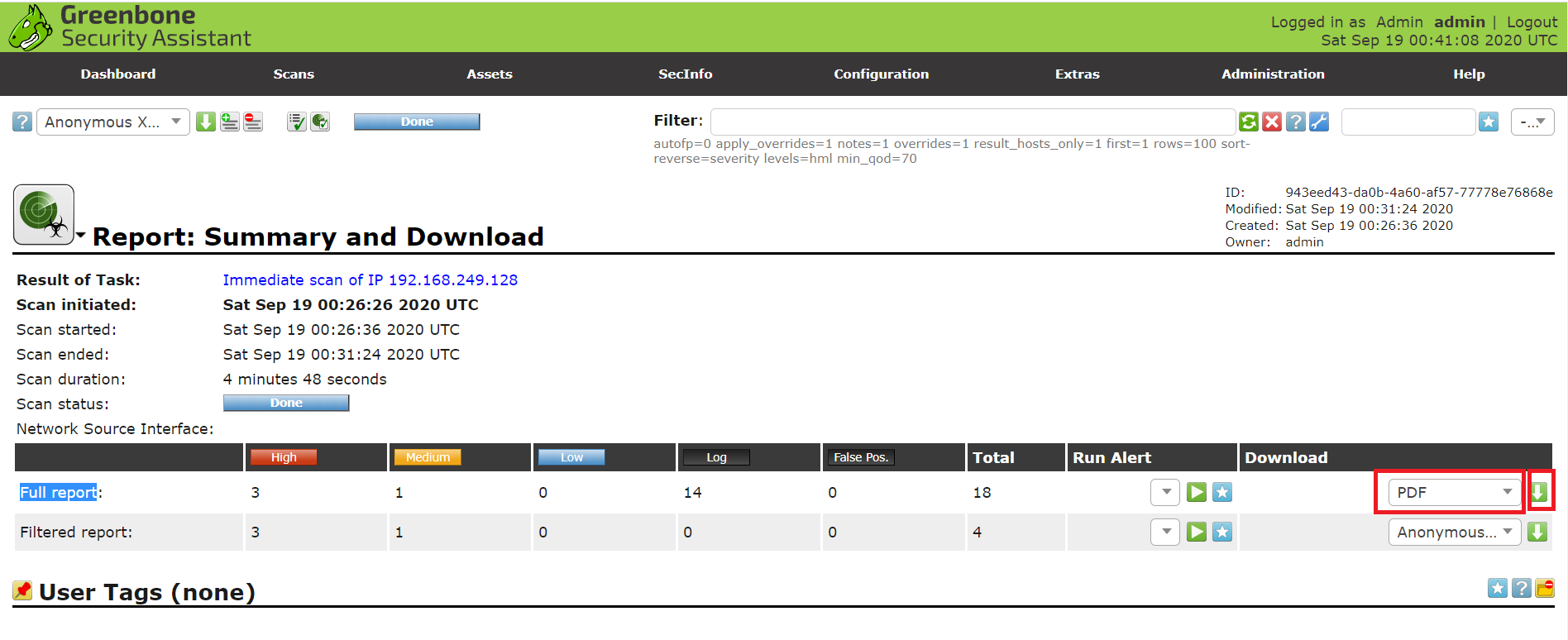Remove report results from assets
Viewport: 1568px width, 640px height.
click(253, 122)
